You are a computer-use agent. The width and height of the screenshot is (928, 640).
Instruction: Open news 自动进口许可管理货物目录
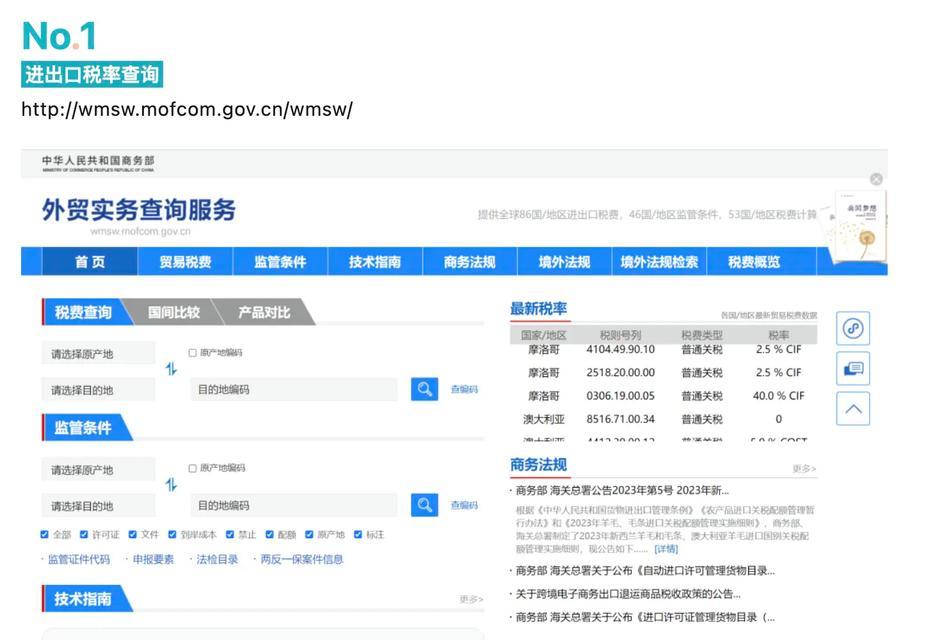click(x=645, y=571)
